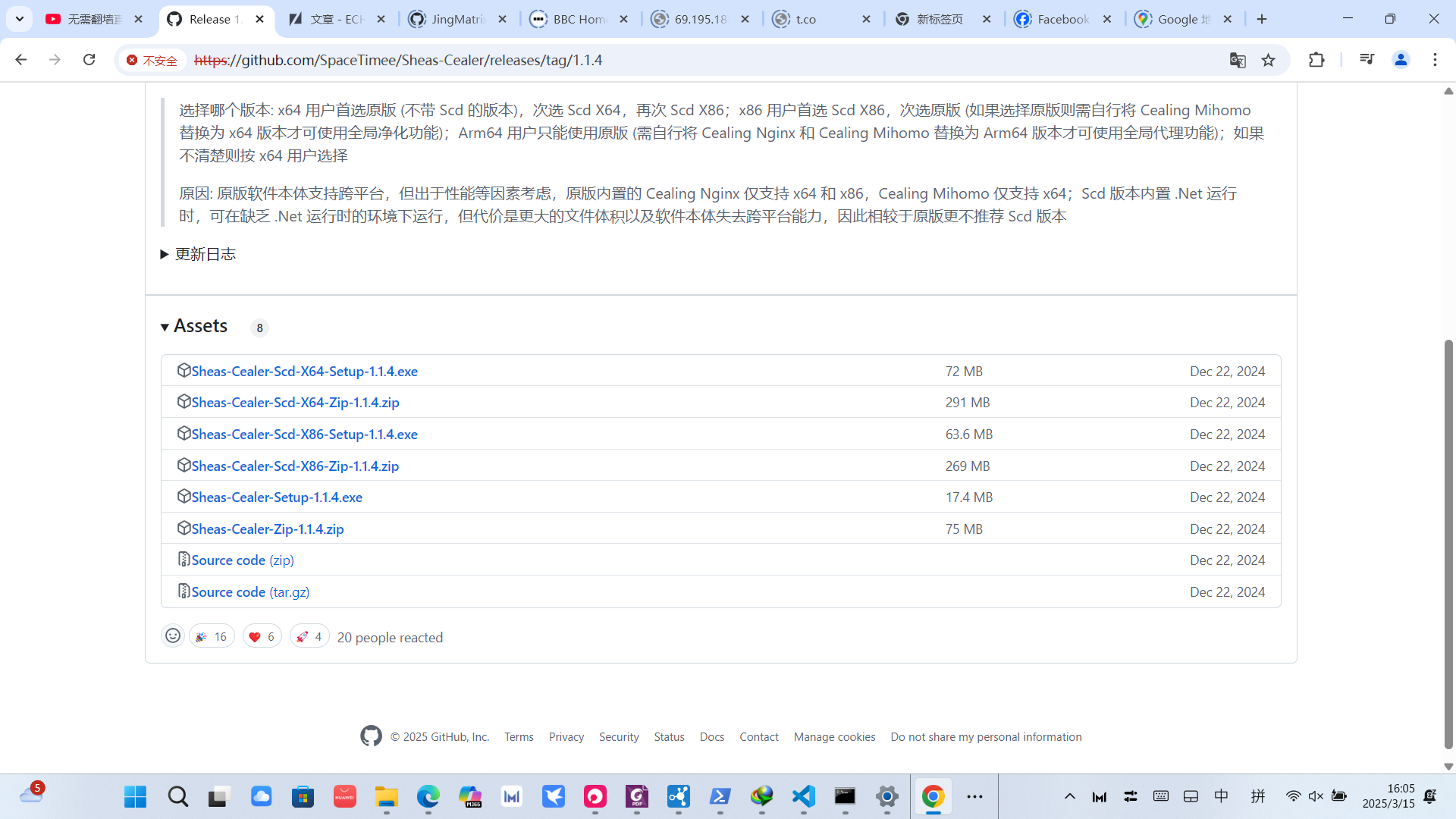Click the page vertical scrollbar thumb

(x=1448, y=544)
